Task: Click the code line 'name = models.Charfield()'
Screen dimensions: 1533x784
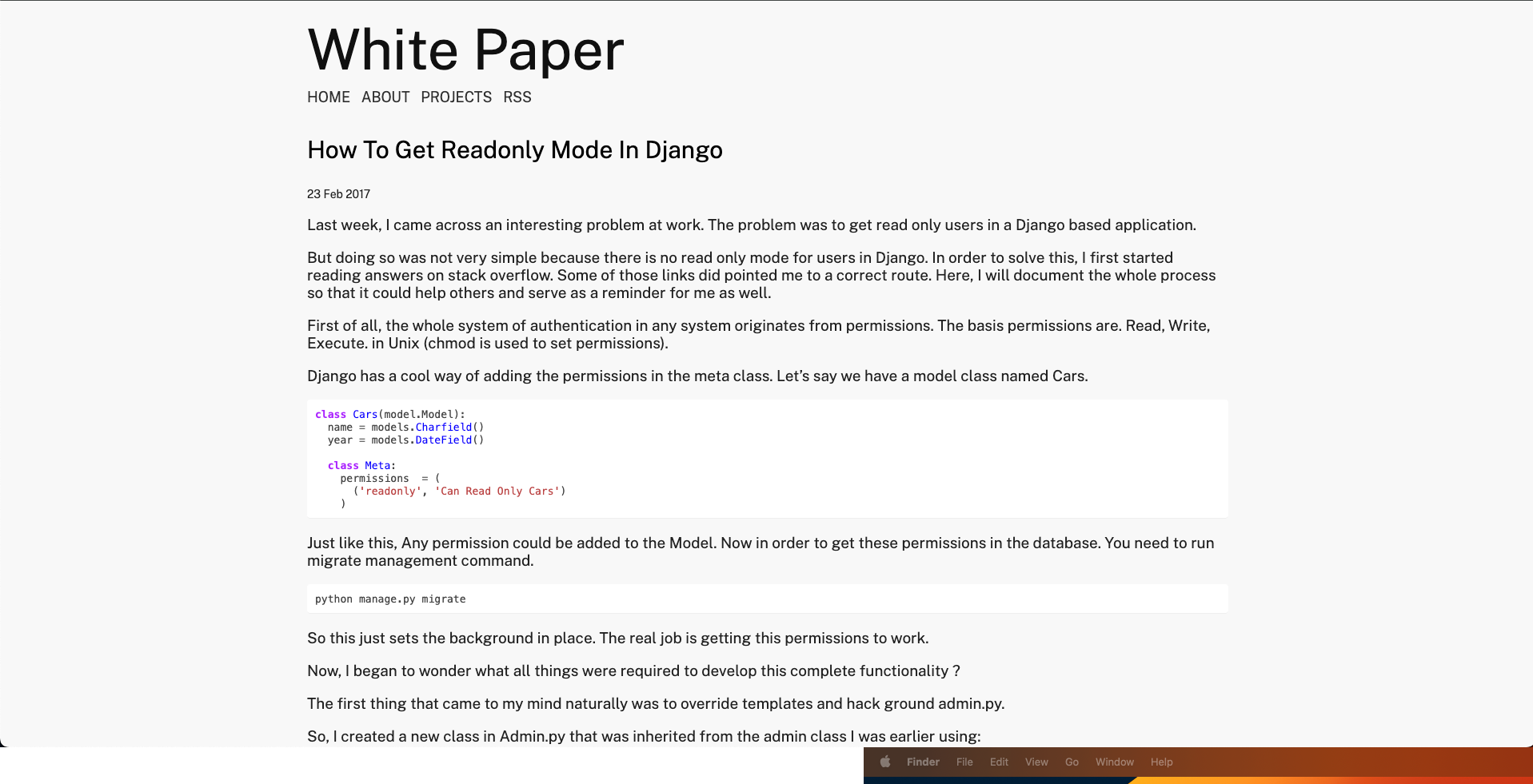Action: pos(405,428)
